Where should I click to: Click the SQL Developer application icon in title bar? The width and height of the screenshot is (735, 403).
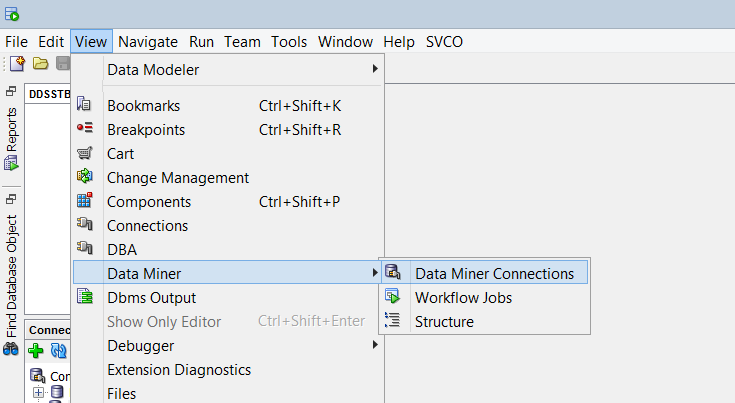(12, 14)
